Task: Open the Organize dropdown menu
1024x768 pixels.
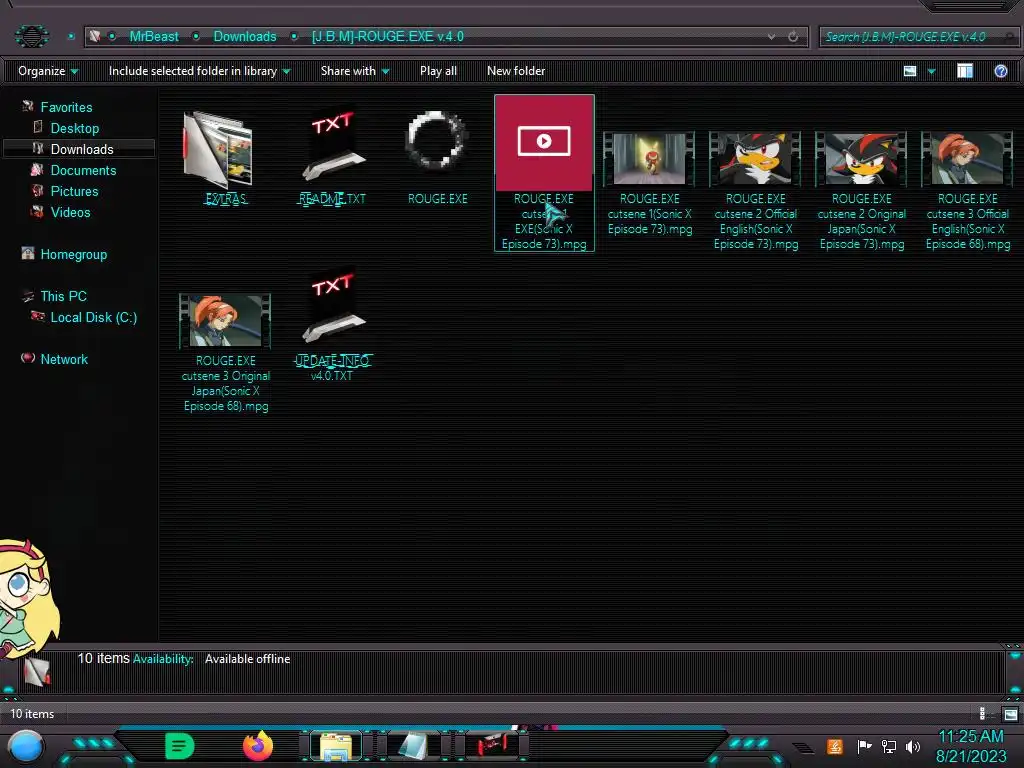Action: [48, 71]
